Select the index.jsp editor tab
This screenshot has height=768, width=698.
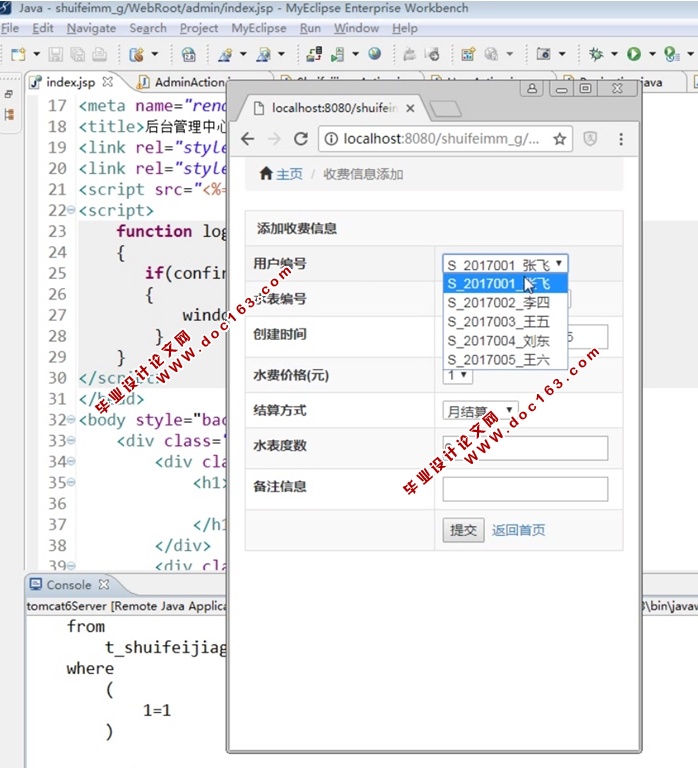(71, 82)
